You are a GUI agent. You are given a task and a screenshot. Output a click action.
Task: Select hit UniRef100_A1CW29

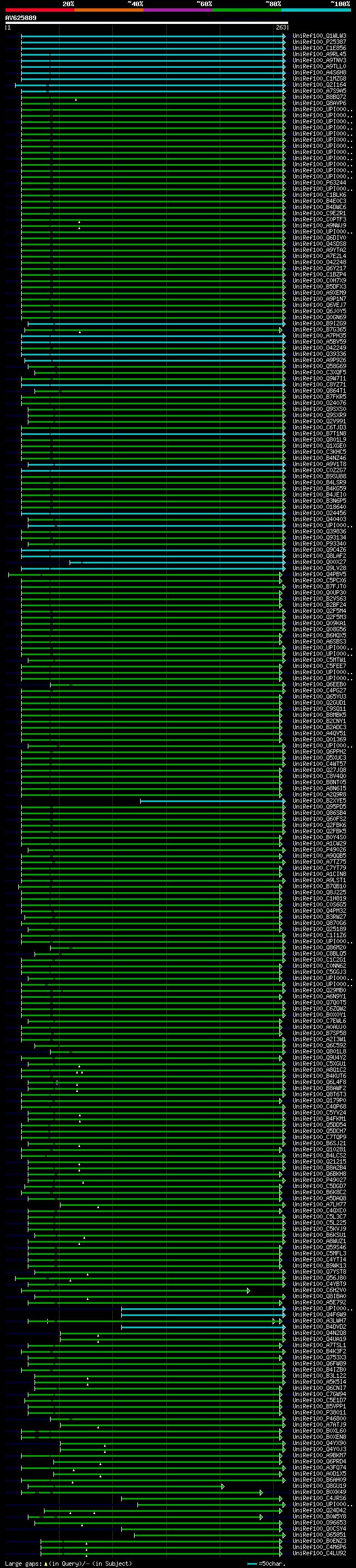click(x=319, y=844)
